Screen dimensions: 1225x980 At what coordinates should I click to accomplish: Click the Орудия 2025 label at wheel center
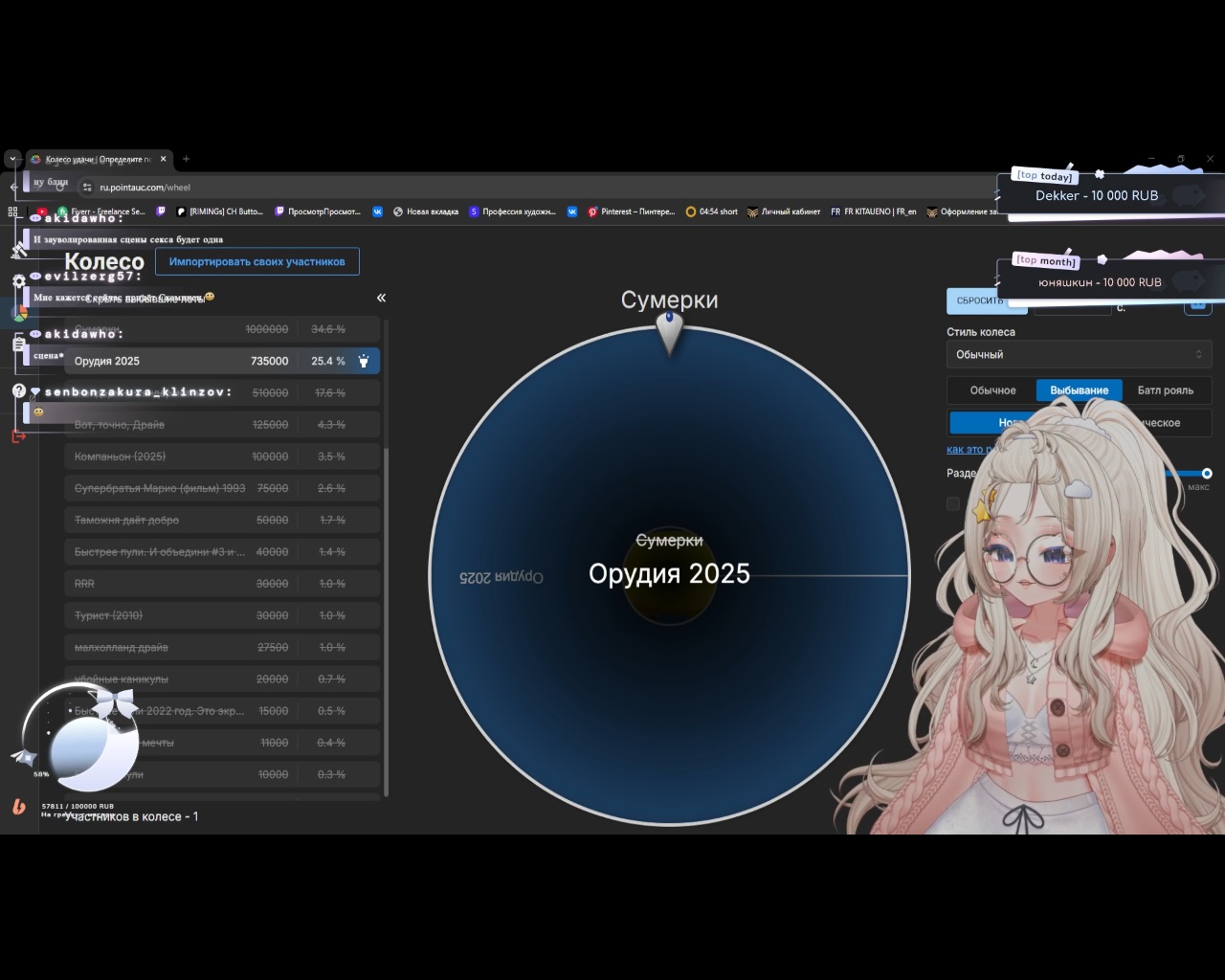669,574
